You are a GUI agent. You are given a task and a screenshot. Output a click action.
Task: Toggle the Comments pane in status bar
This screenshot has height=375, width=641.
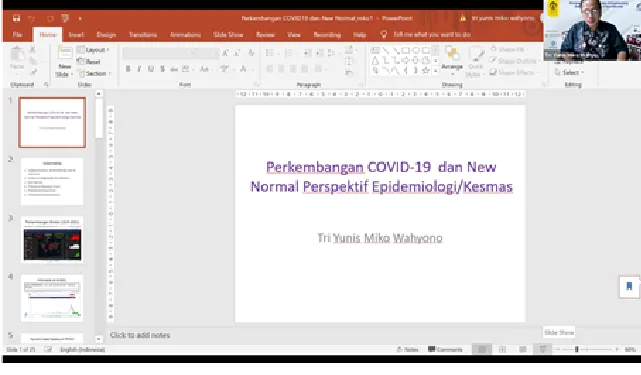445,349
